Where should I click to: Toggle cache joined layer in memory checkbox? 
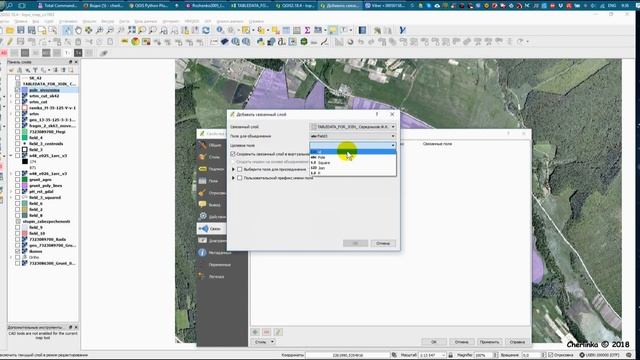[233, 154]
